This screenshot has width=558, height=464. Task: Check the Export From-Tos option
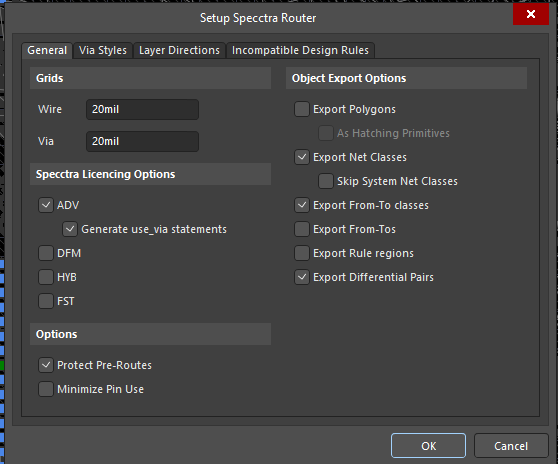click(302, 229)
